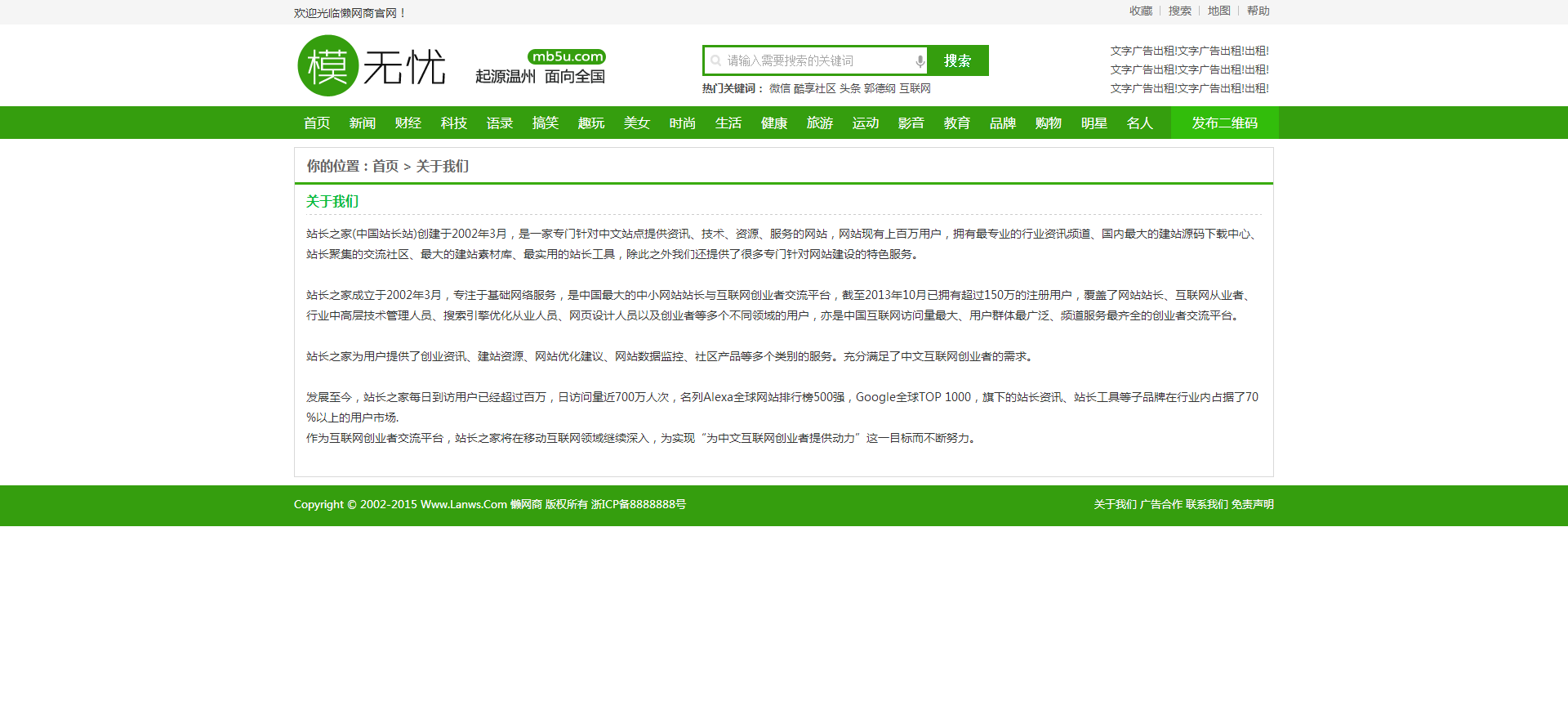Click the magnifier icon in search field
The height and width of the screenshot is (728, 1568).
pos(715,61)
